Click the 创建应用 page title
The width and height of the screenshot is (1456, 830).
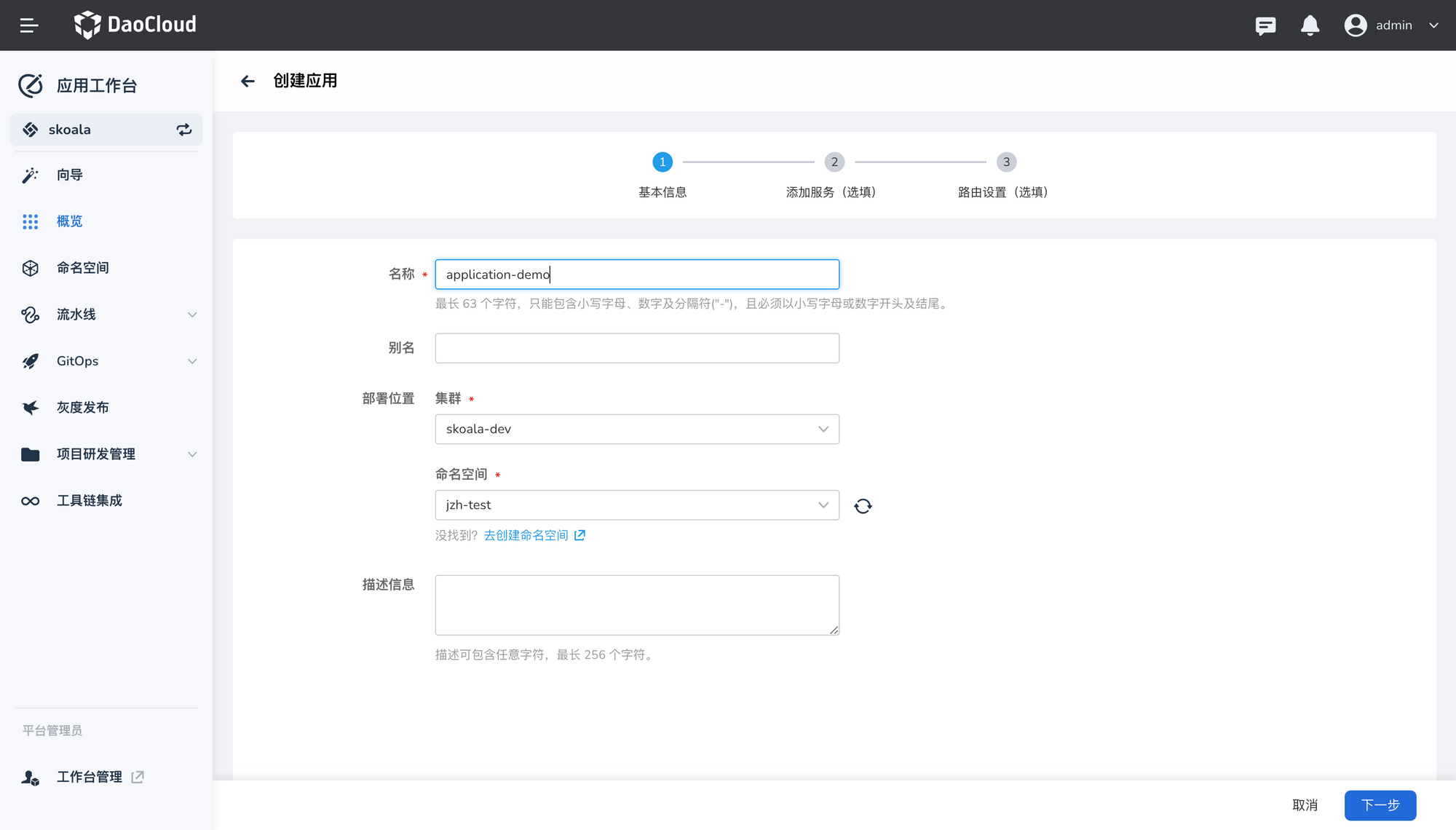pyautogui.click(x=305, y=81)
